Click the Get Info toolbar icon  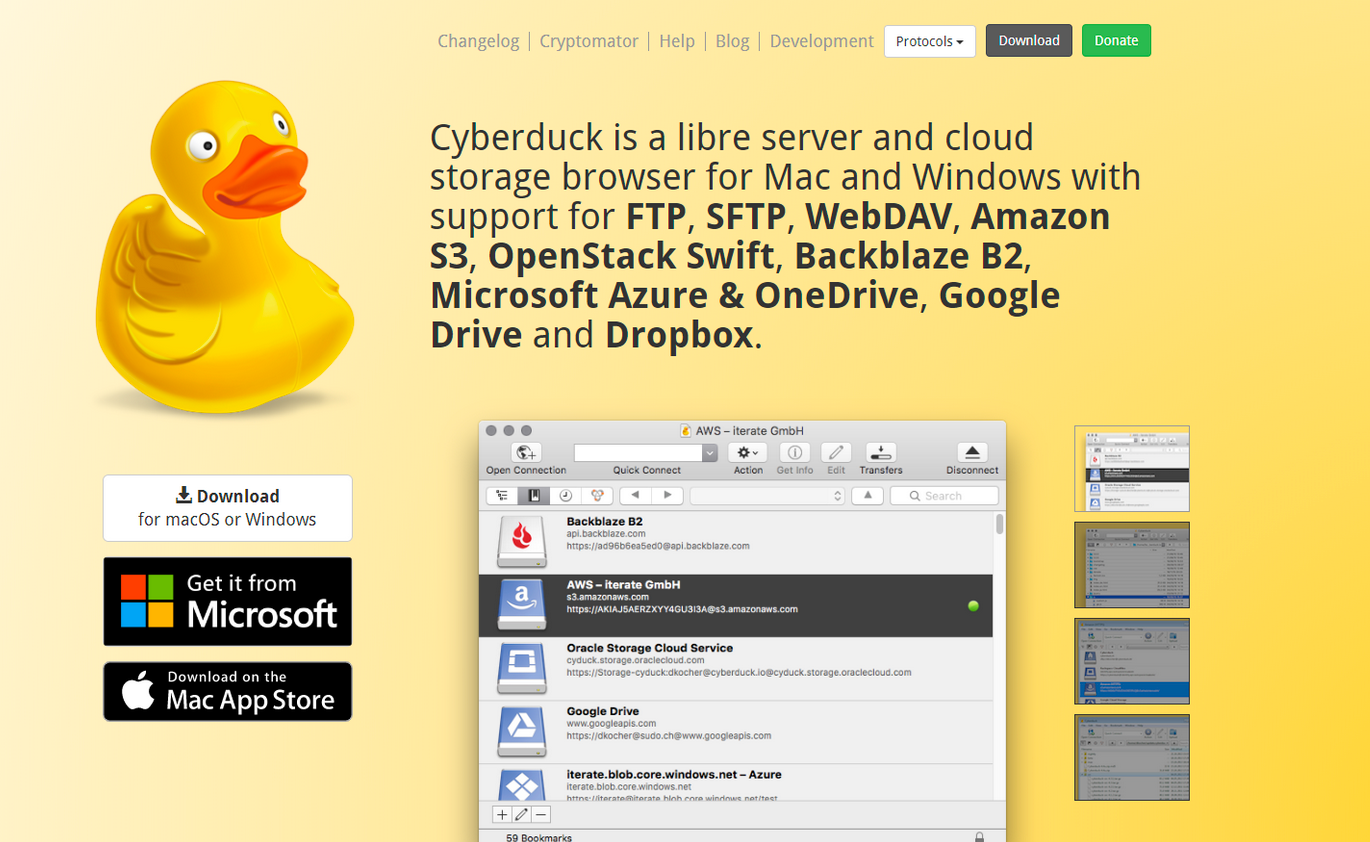(794, 453)
